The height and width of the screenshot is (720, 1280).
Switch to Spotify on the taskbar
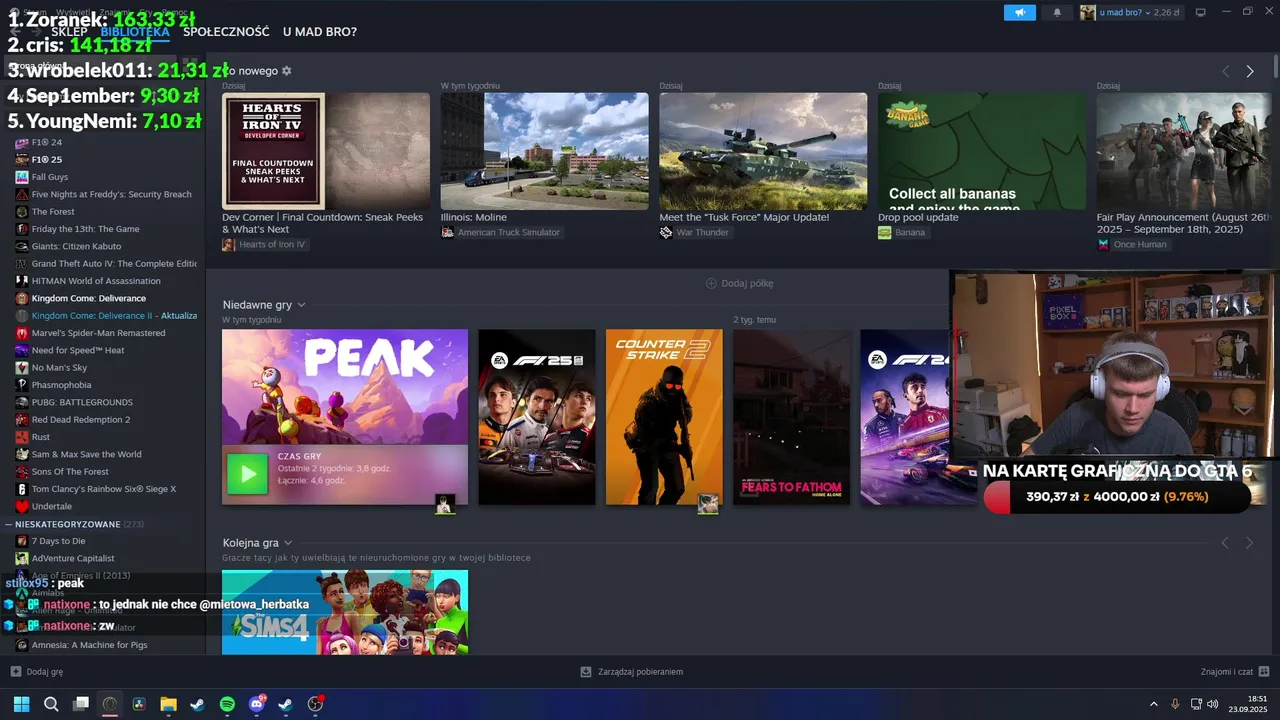(227, 704)
